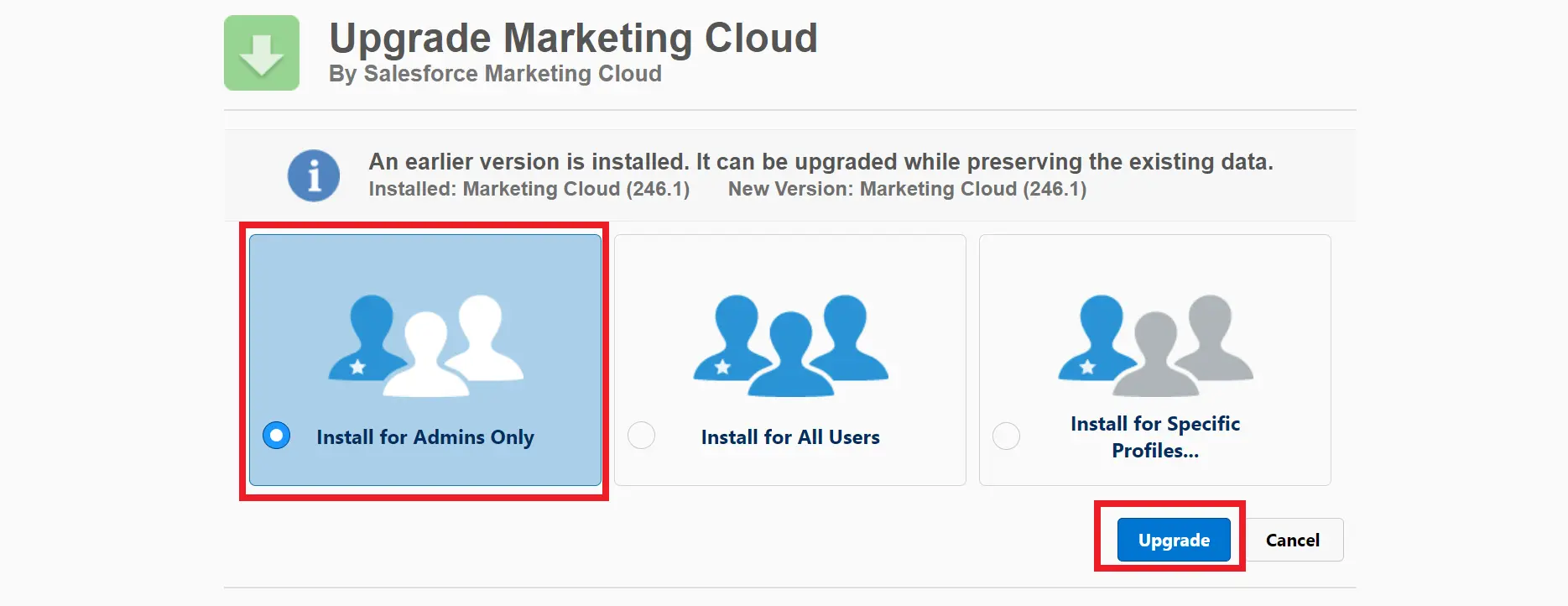Click the All Users blue people icon
The height and width of the screenshot is (606, 1568).
[x=790, y=345]
